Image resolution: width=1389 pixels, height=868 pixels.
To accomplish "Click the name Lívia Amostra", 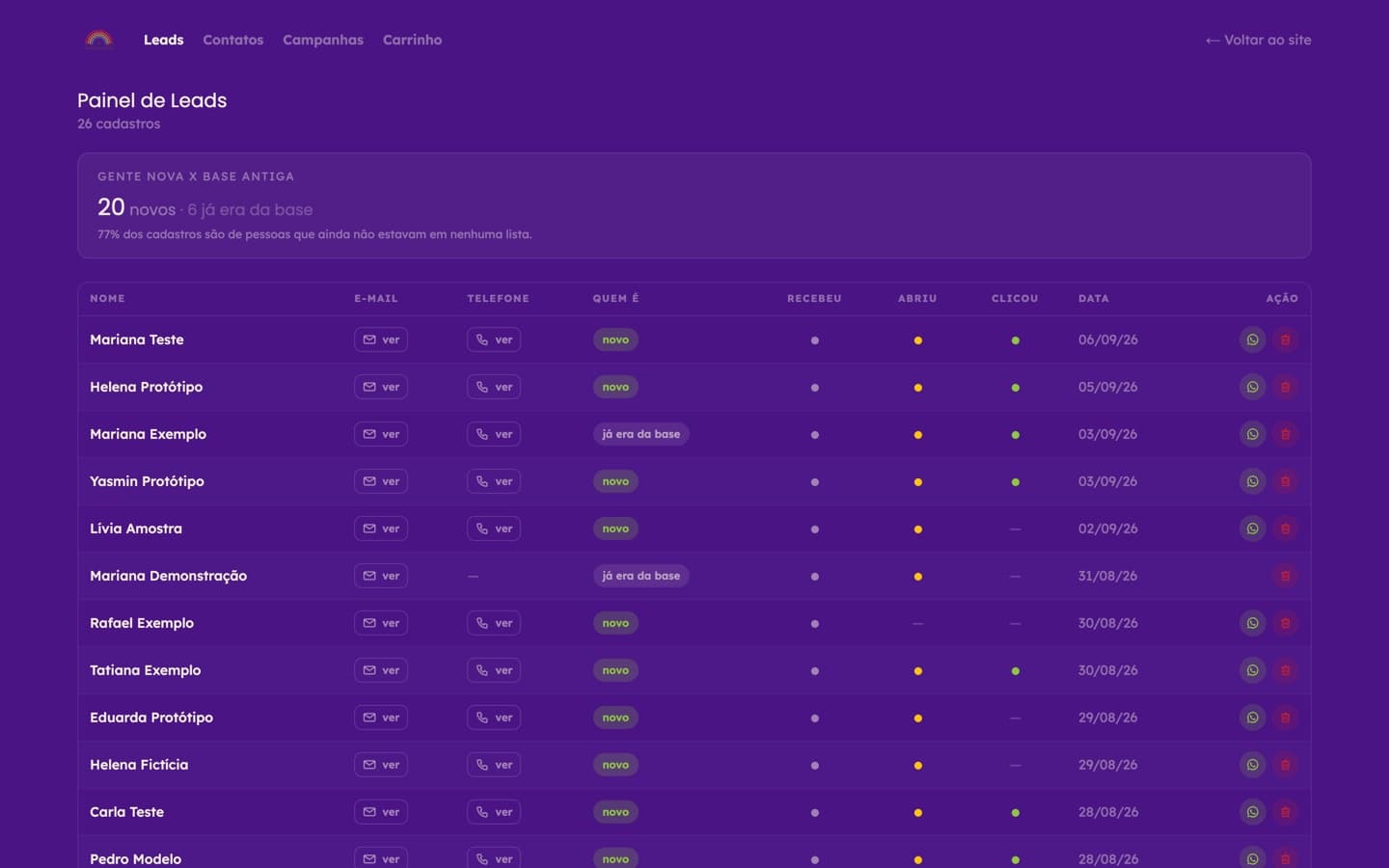I will coord(136,529).
